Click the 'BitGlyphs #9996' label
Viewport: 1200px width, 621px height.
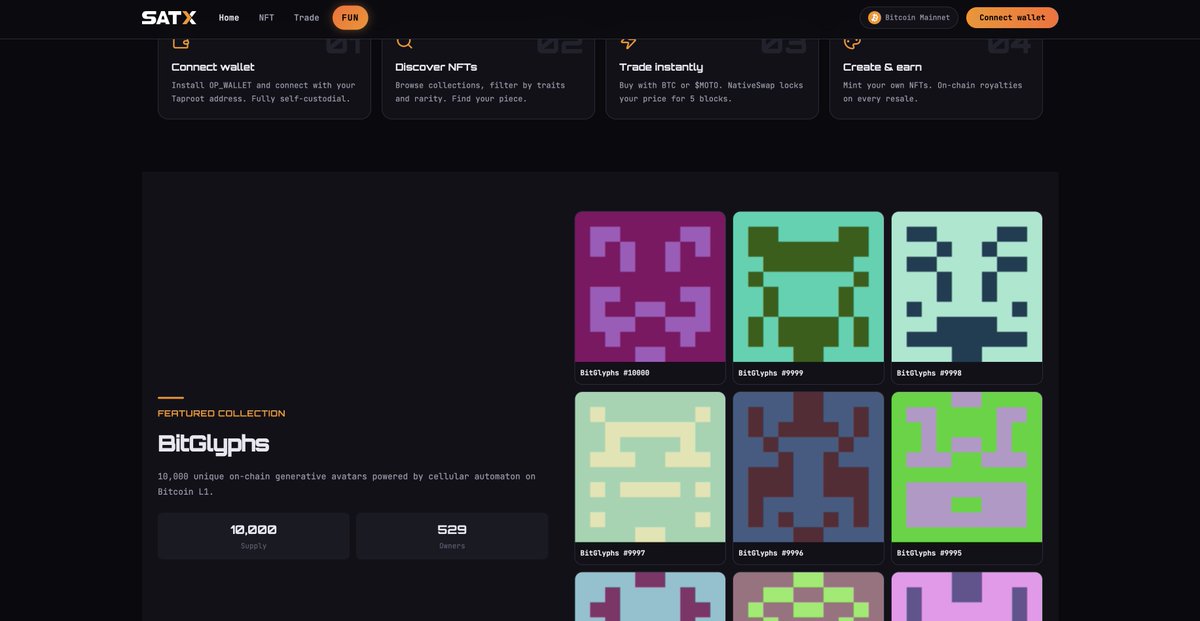tap(770, 553)
